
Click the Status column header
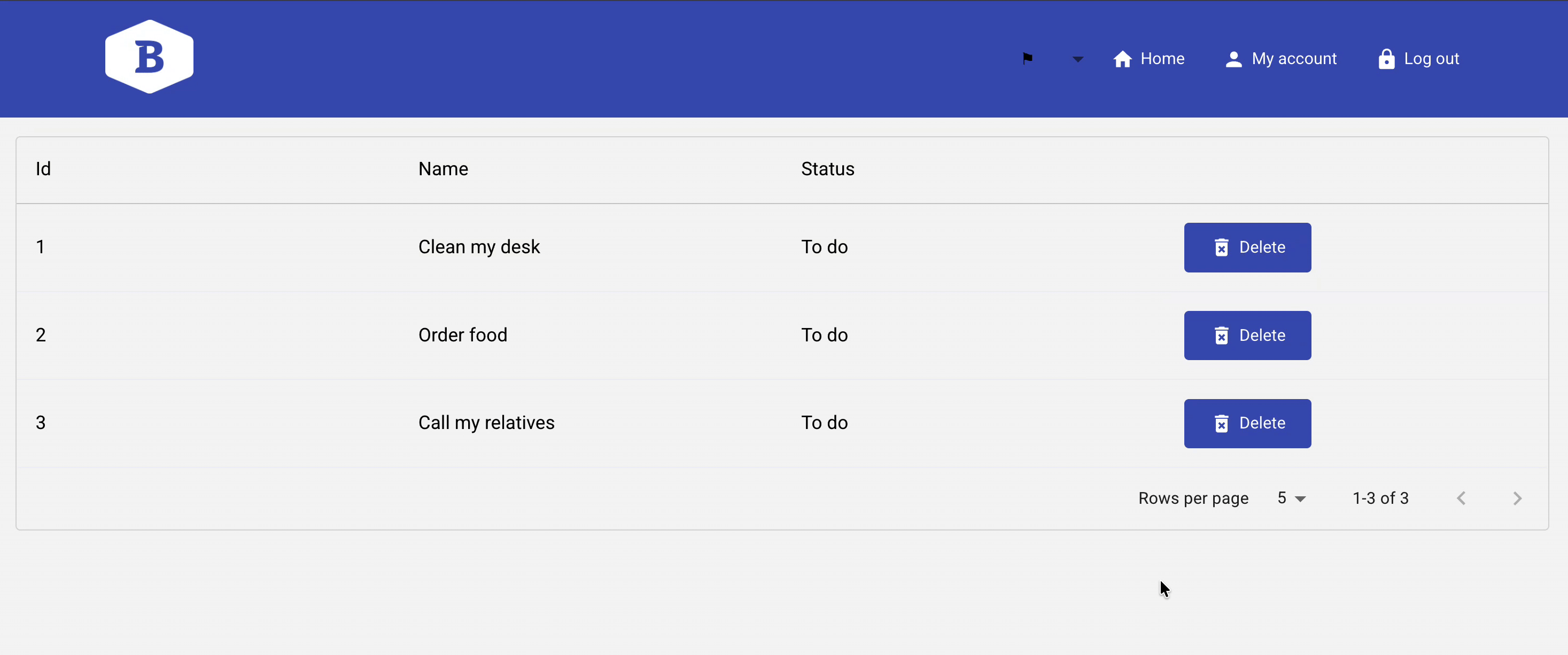827,169
